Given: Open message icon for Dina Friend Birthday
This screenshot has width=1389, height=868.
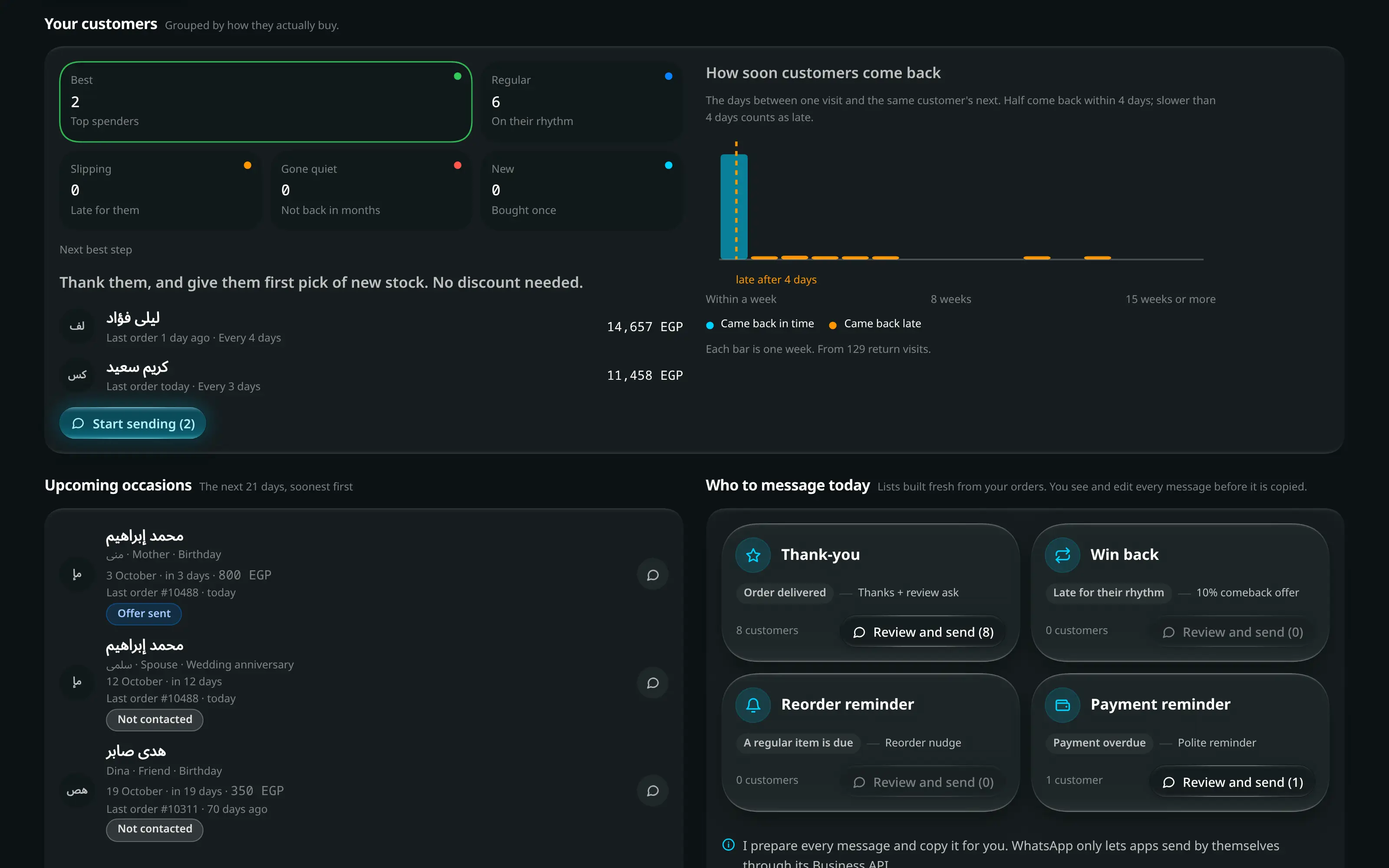Looking at the screenshot, I should [x=652, y=790].
